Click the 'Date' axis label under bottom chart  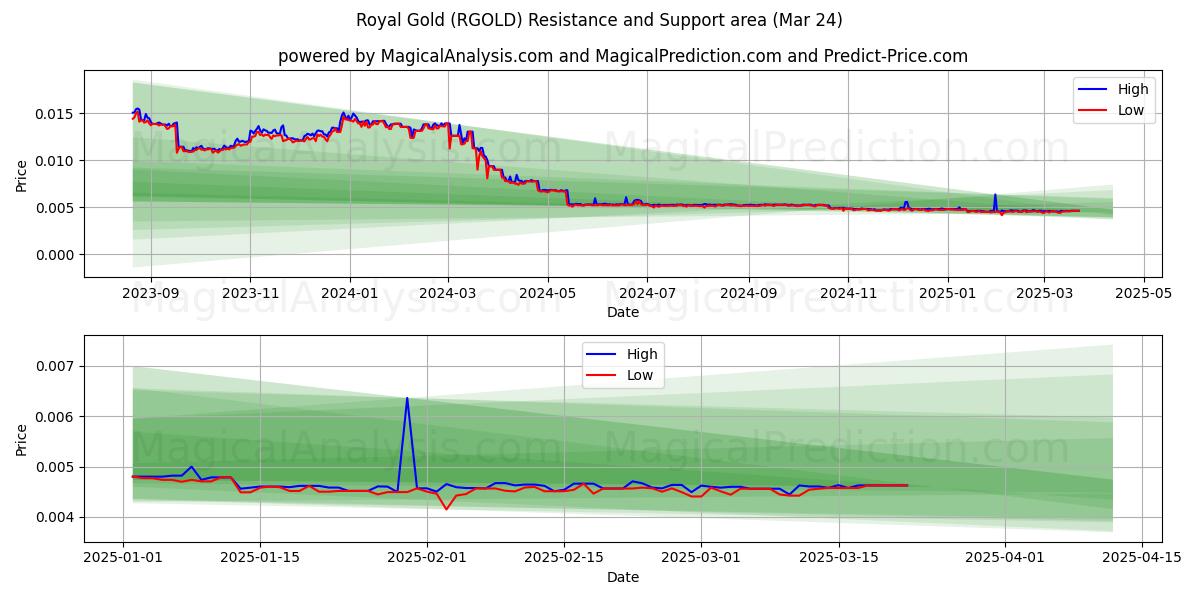pos(623,577)
